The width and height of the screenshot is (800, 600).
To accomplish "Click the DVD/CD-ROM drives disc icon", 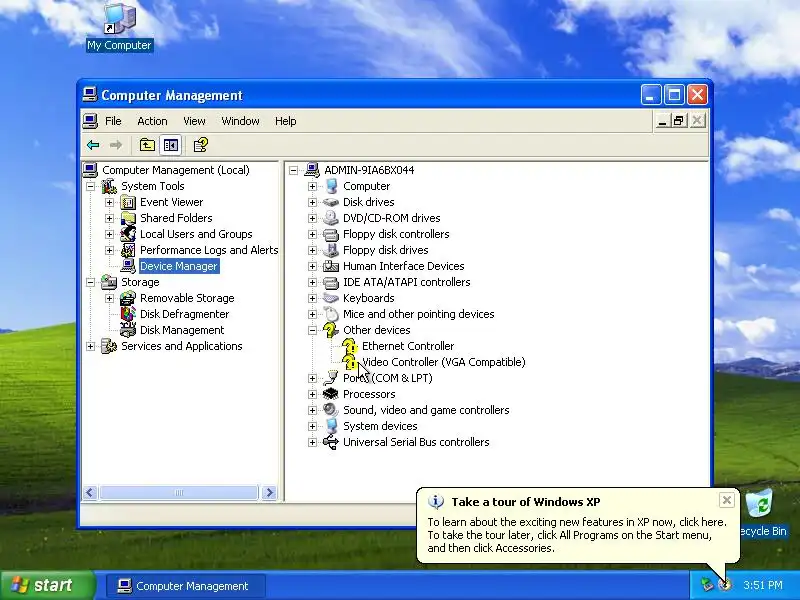I will click(x=331, y=218).
